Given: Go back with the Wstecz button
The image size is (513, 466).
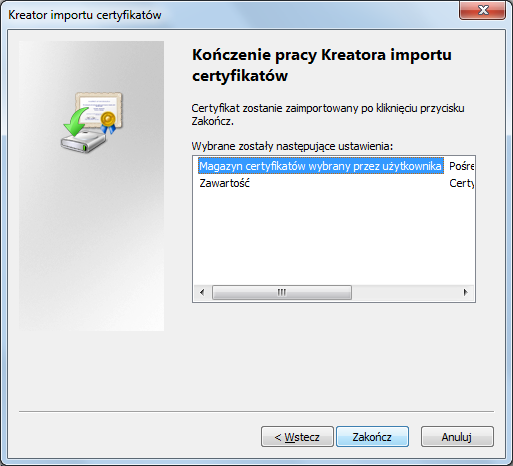Looking at the screenshot, I should (x=297, y=436).
